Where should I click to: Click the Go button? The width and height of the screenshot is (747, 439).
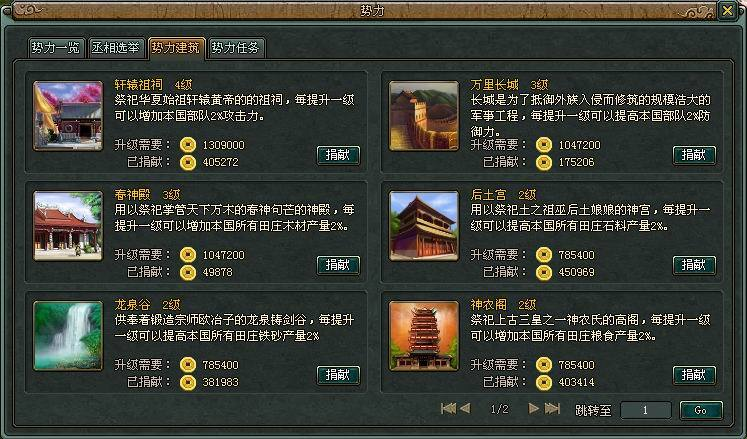[701, 410]
